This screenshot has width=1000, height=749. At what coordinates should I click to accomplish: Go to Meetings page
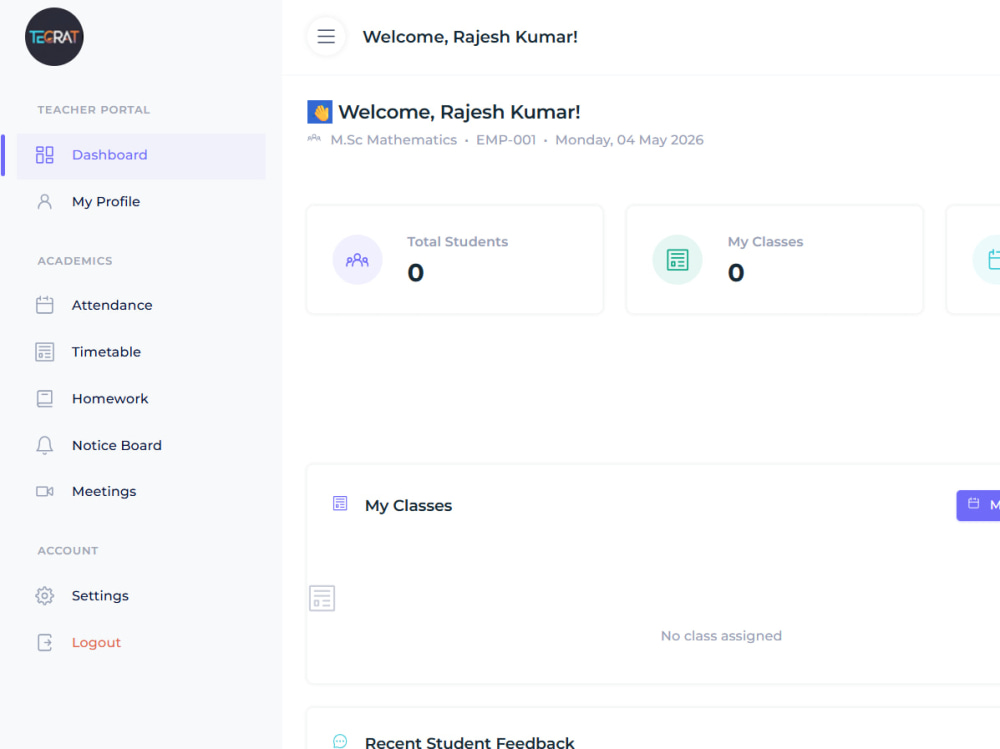click(141, 491)
